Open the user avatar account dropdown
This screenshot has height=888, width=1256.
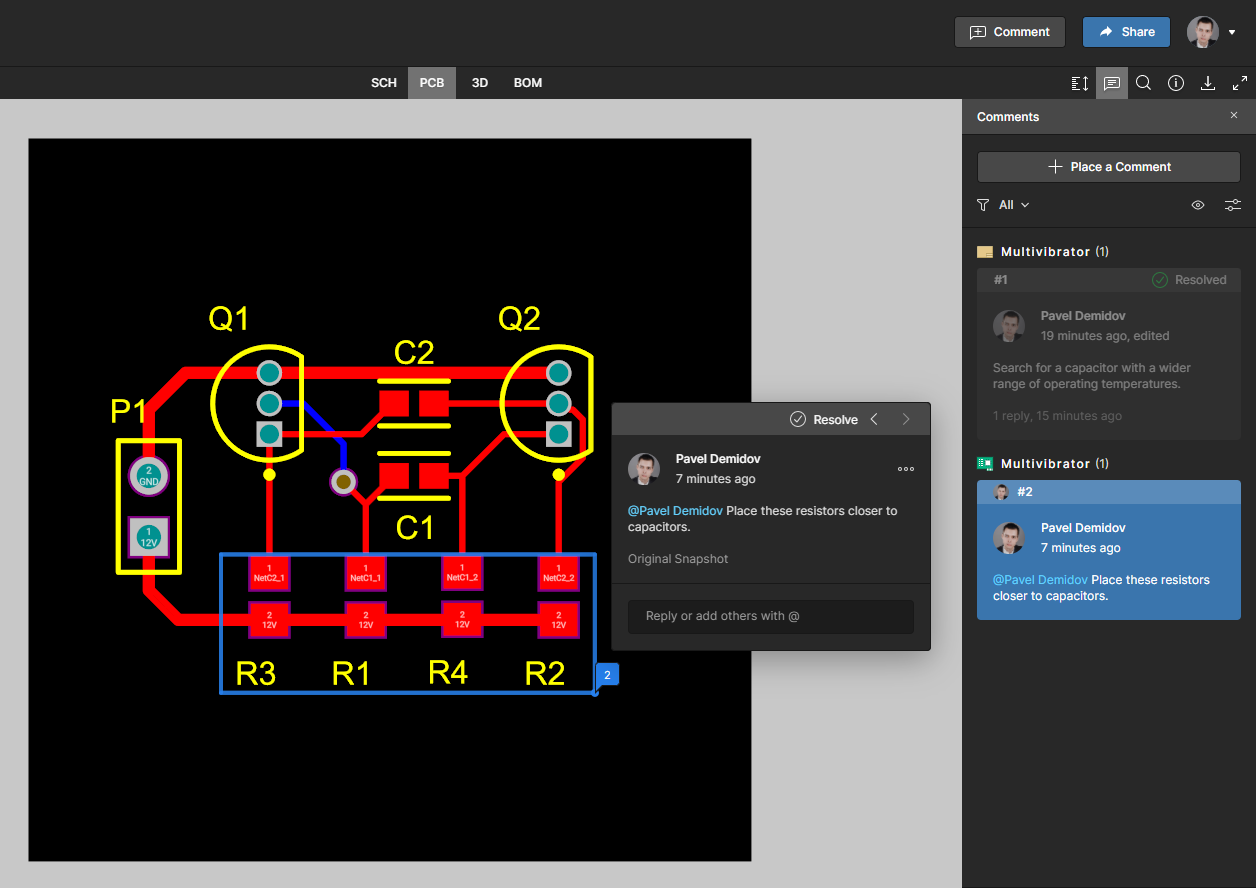(x=1212, y=32)
